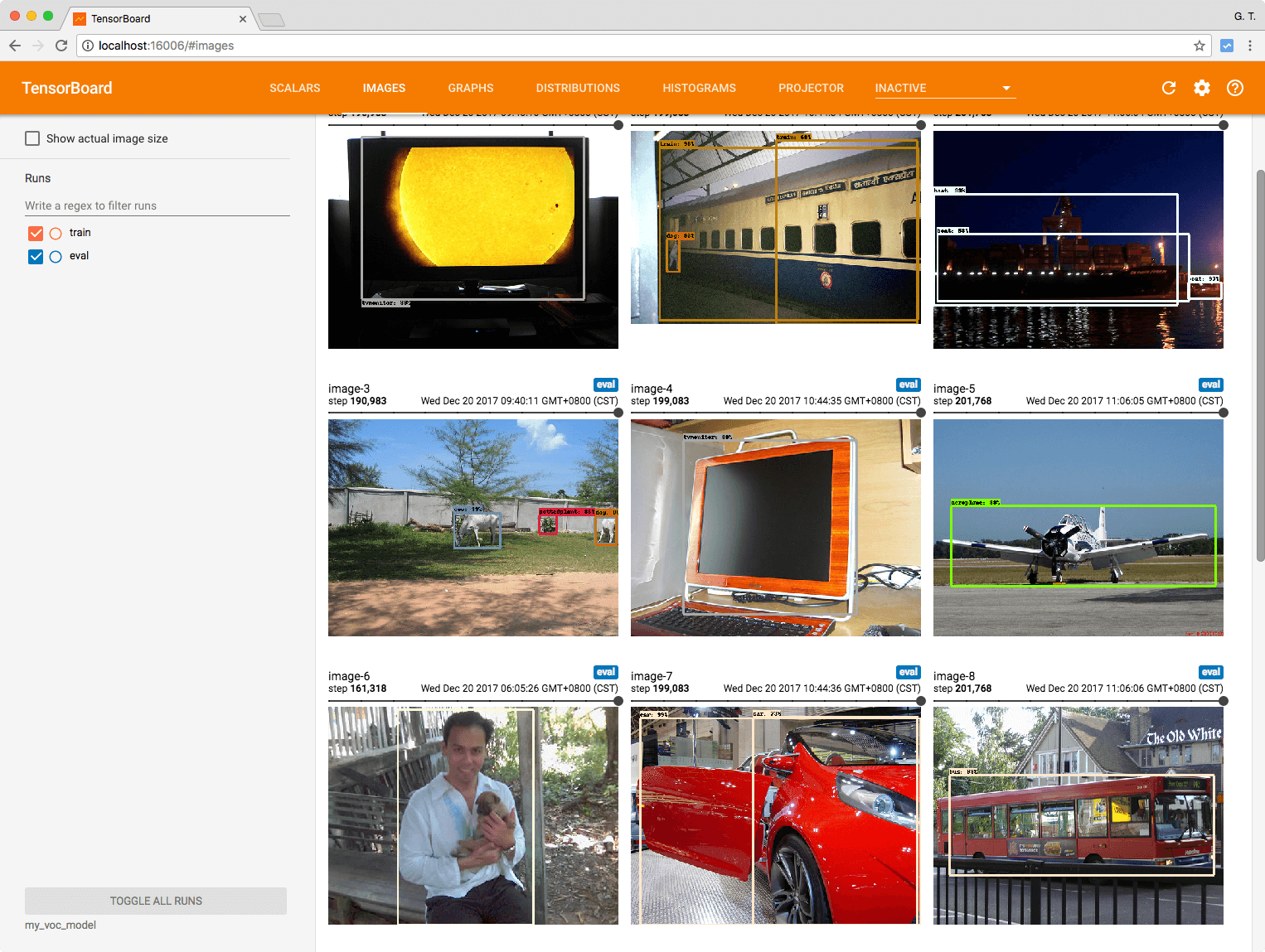1265x952 pixels.
Task: Select only the eval run radio circle
Action: tap(56, 257)
